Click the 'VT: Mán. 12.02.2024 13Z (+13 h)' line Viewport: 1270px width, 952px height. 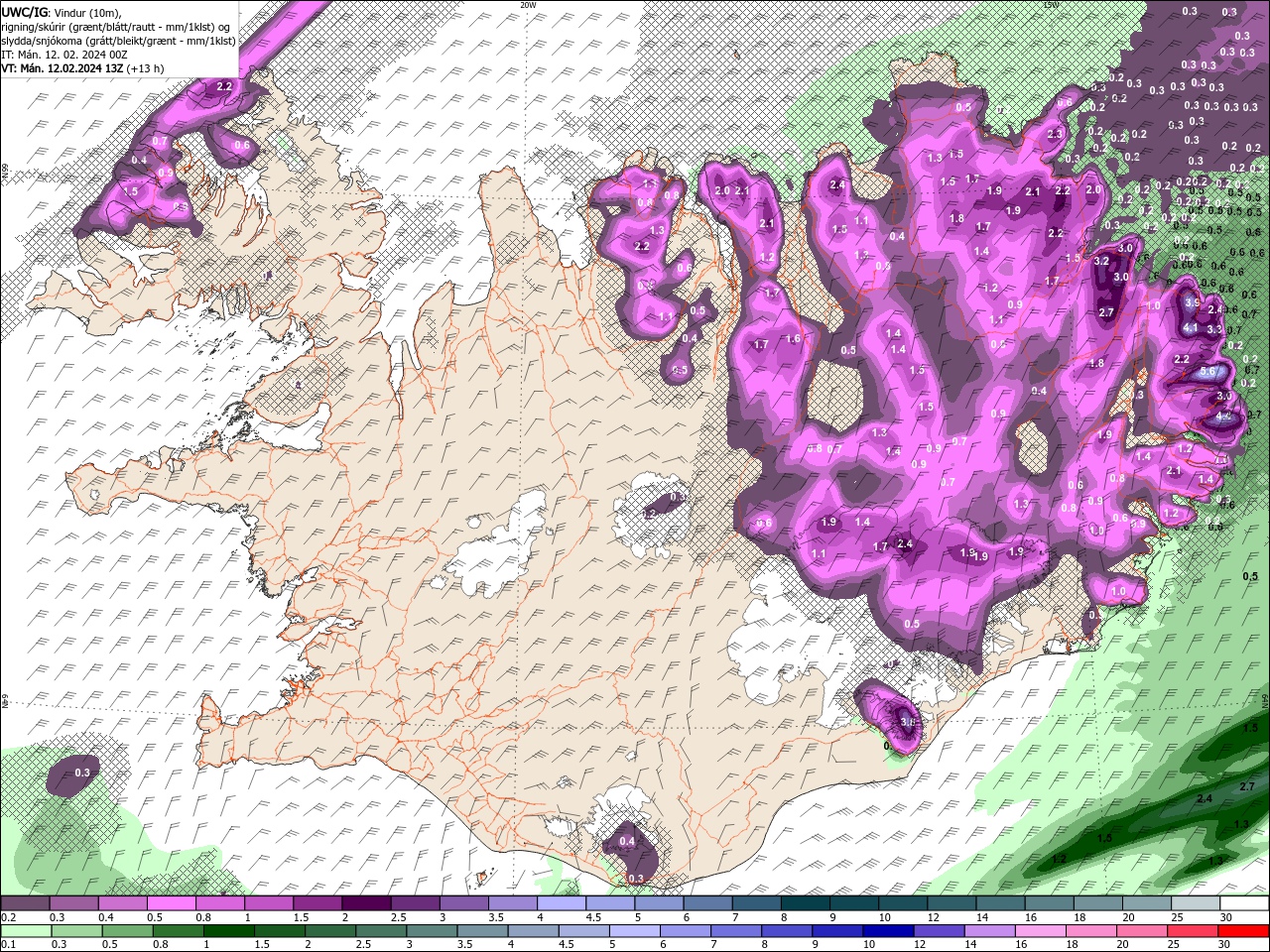(82, 68)
